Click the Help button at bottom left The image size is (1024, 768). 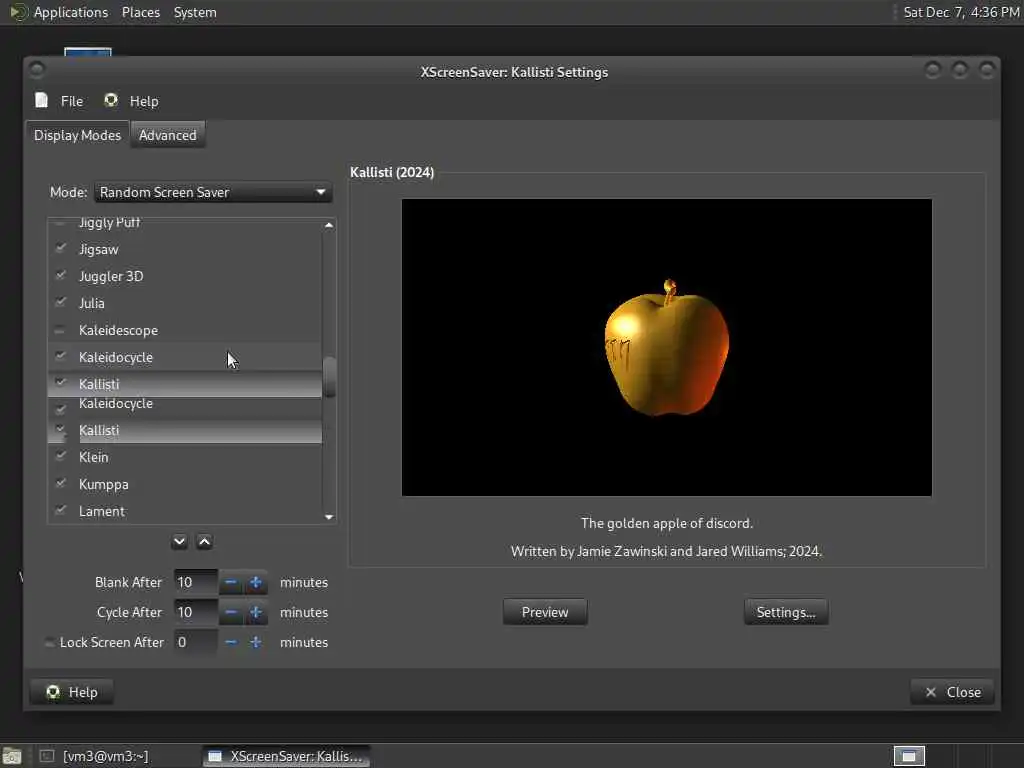point(72,692)
